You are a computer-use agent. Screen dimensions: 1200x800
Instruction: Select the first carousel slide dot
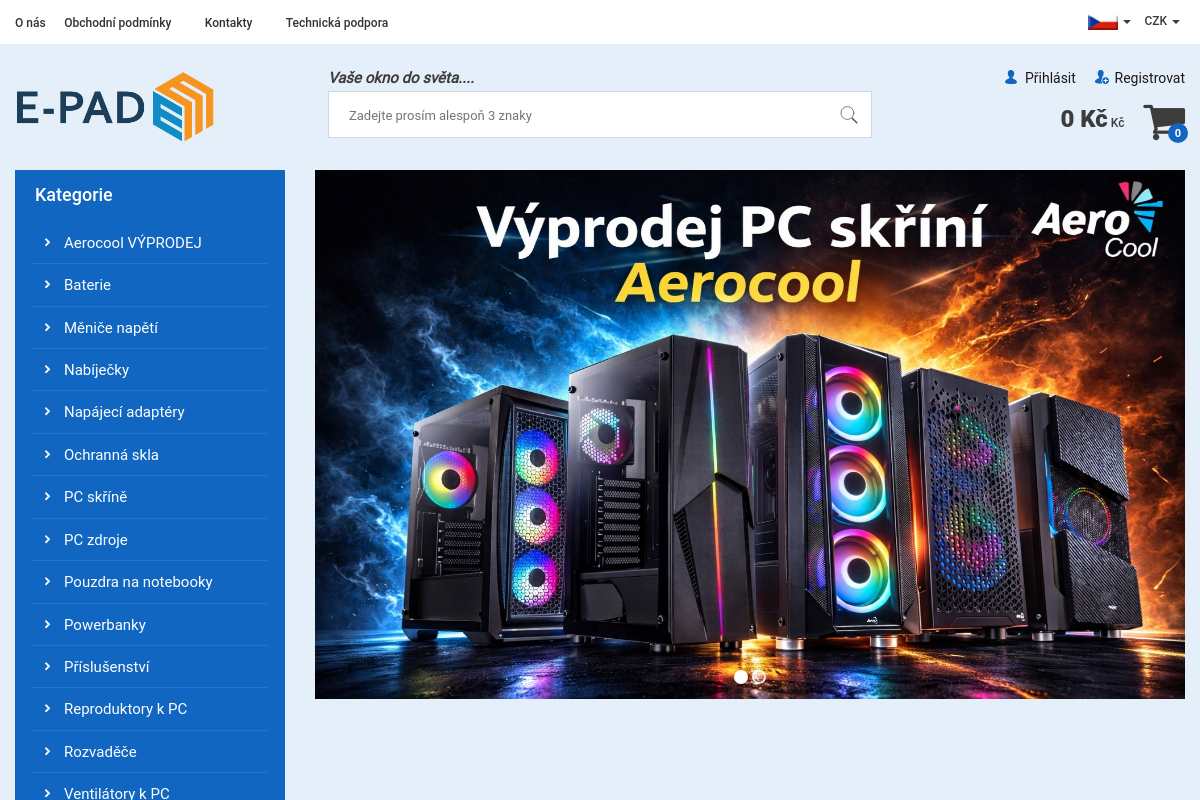coord(741,677)
